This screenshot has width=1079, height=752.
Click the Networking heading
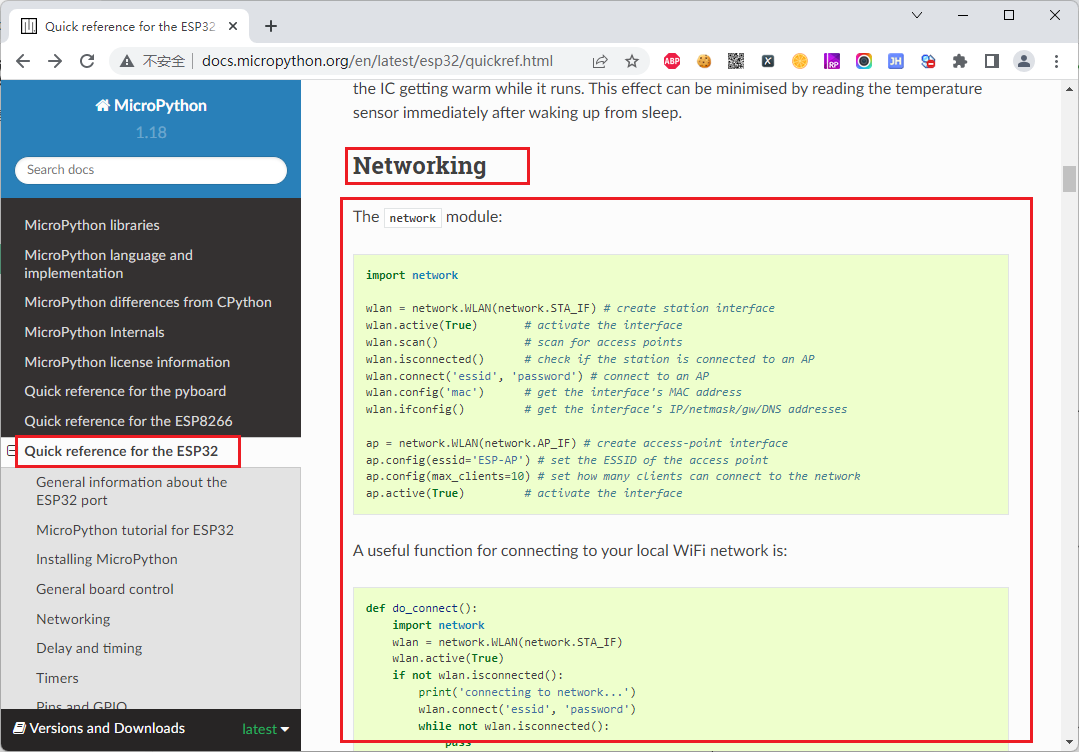pos(419,166)
